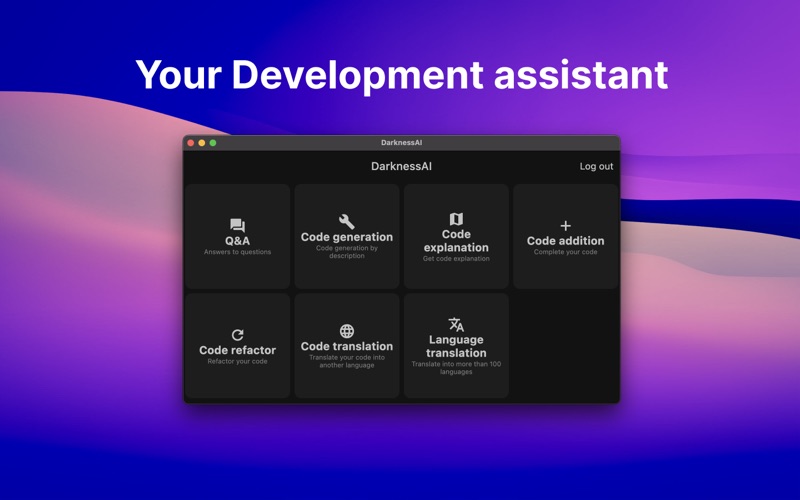Click the DarknessAI header title in app
This screenshot has height=500, width=800.
coord(401,166)
